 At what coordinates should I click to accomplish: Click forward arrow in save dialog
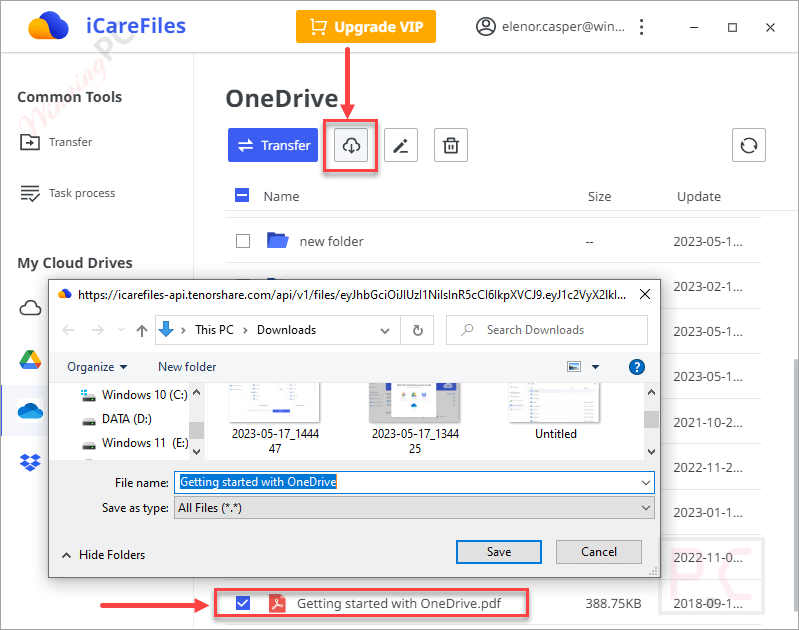click(98, 330)
